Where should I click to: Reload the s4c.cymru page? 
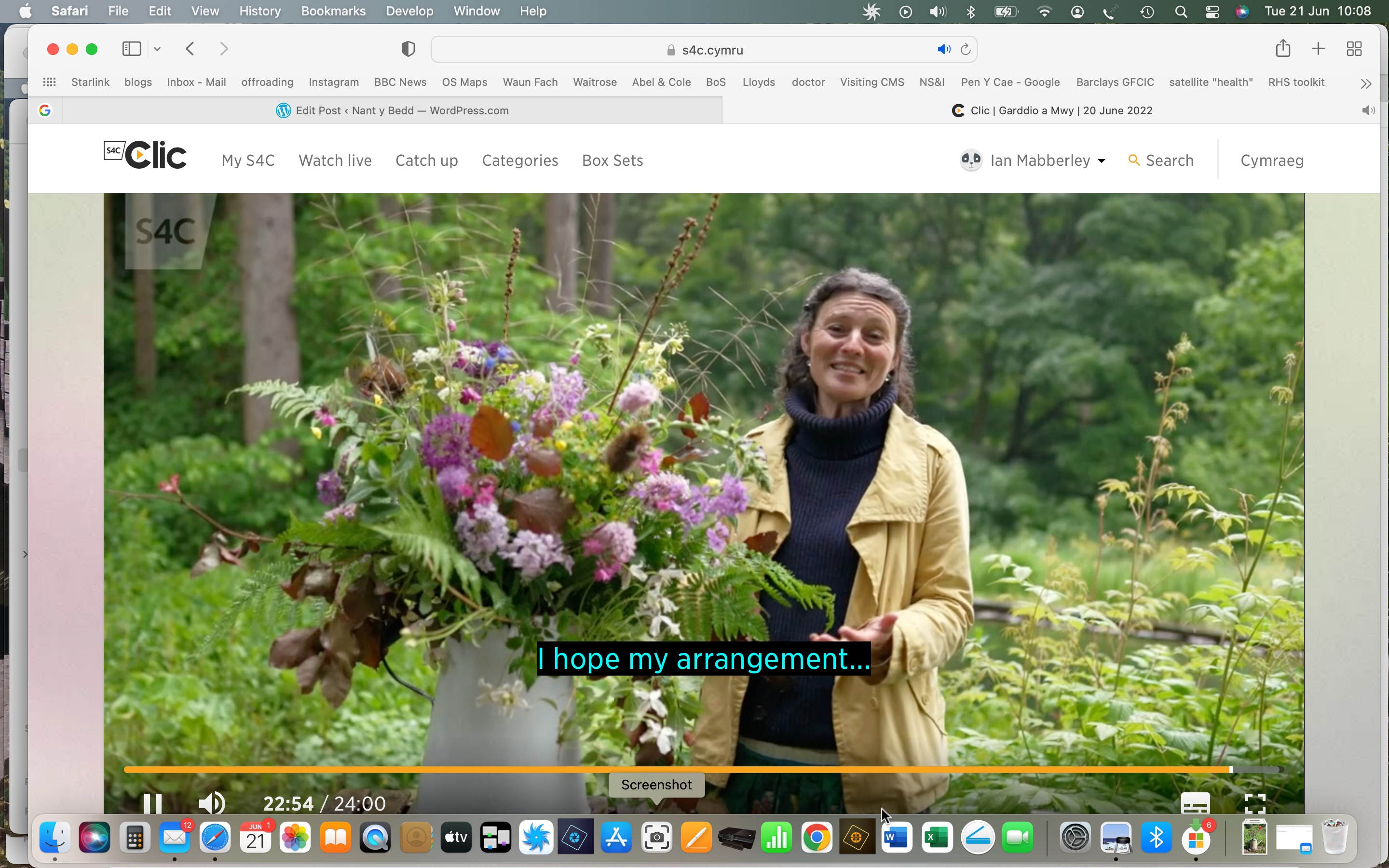pyautogui.click(x=966, y=49)
